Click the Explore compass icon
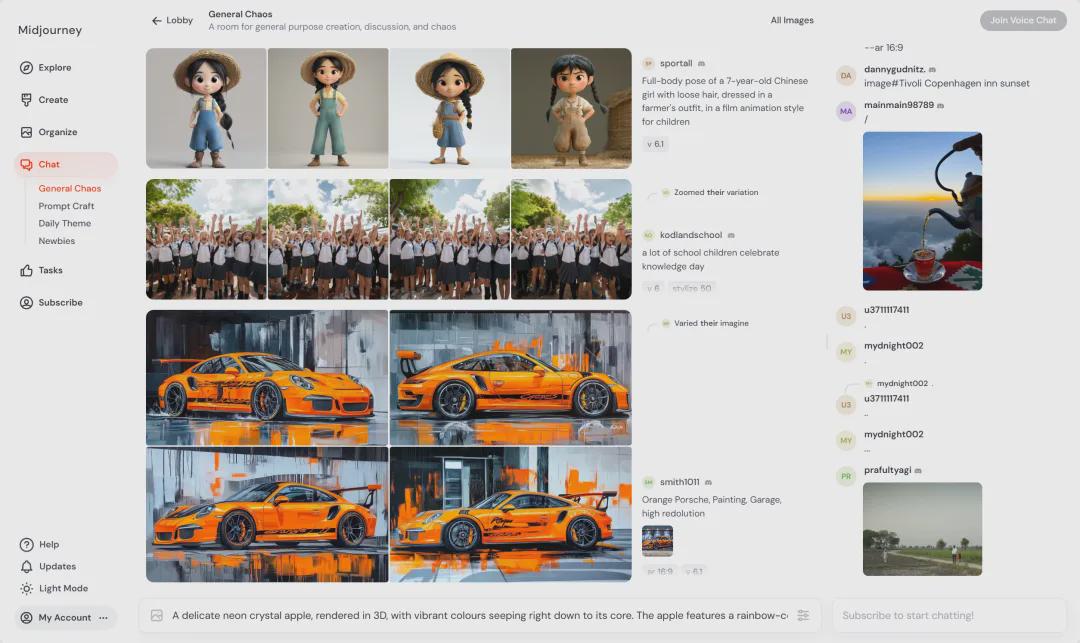 click(27, 68)
